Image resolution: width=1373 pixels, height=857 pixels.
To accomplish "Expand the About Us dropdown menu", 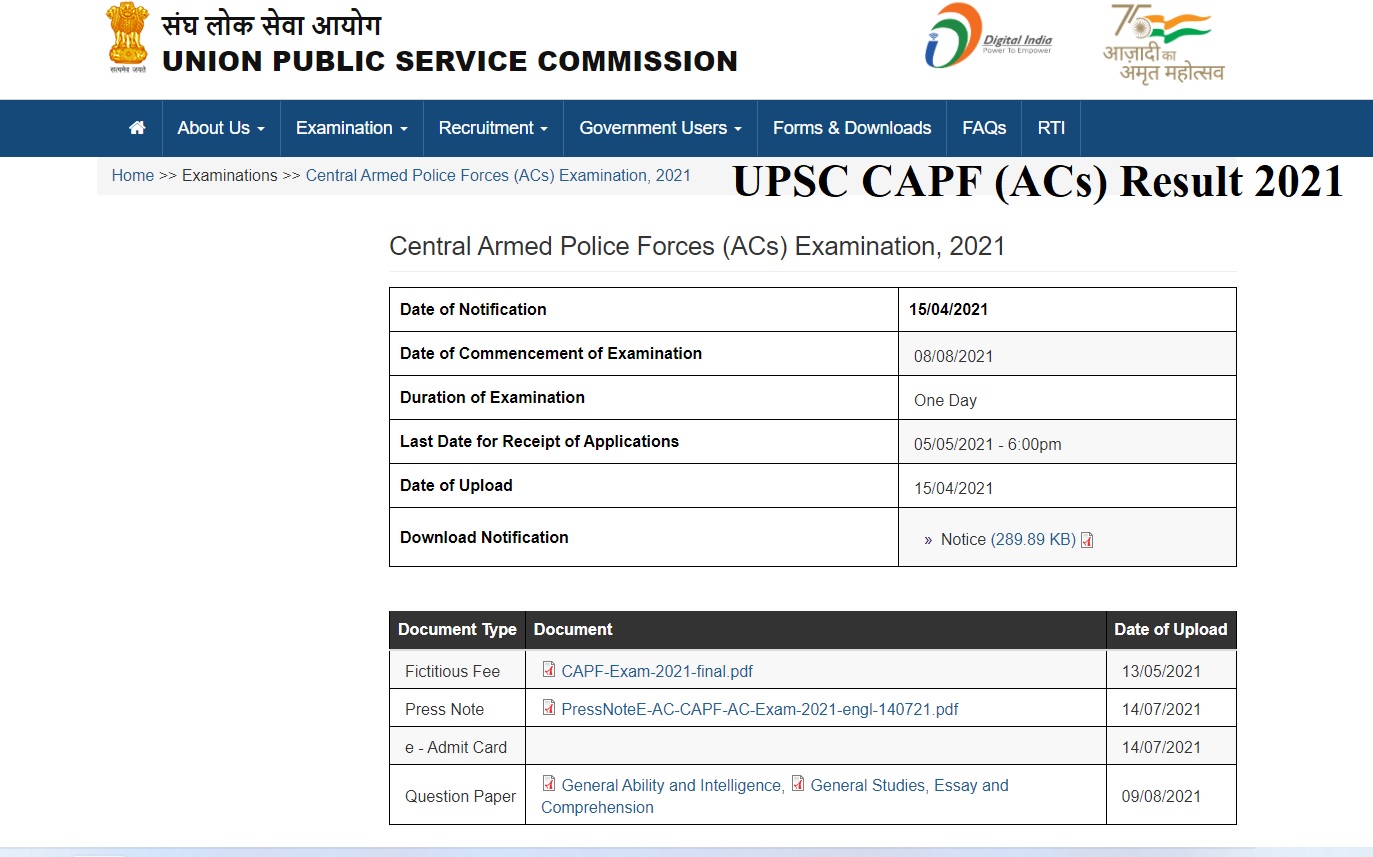I will 221,128.
